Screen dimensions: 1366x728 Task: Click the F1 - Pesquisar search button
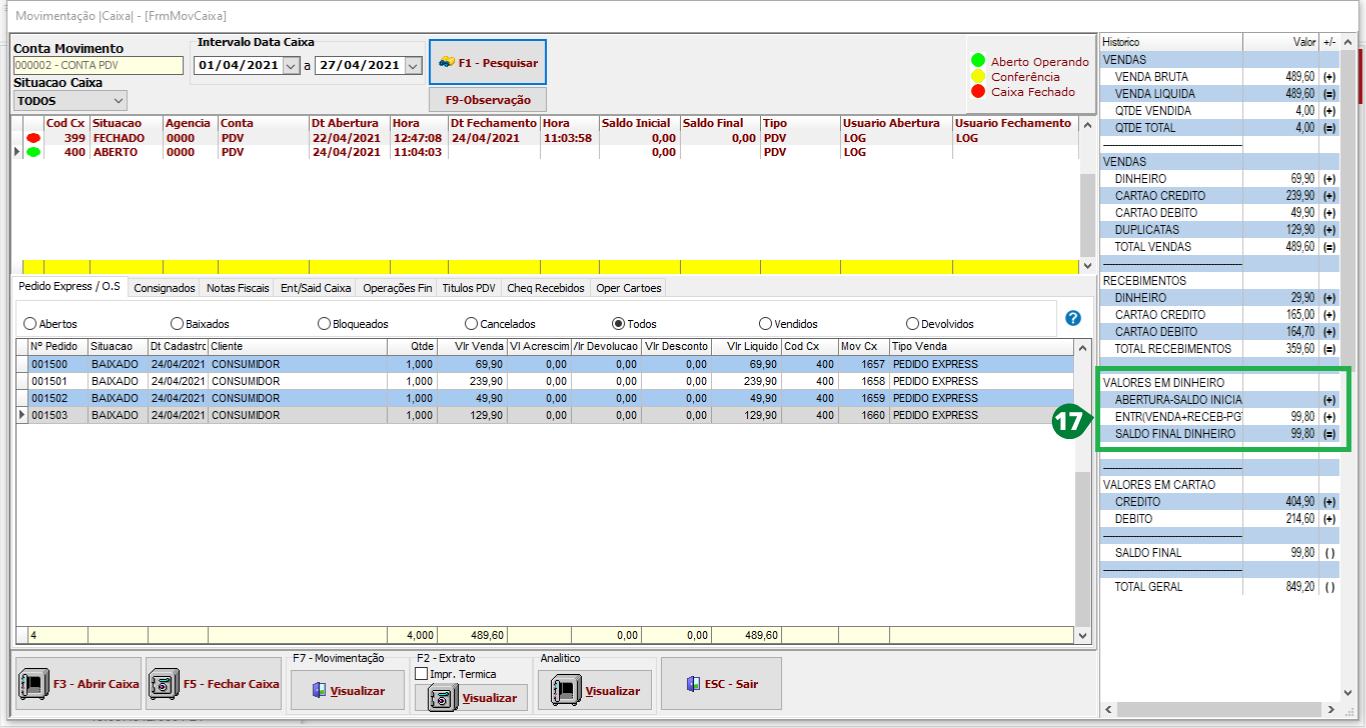pos(488,62)
